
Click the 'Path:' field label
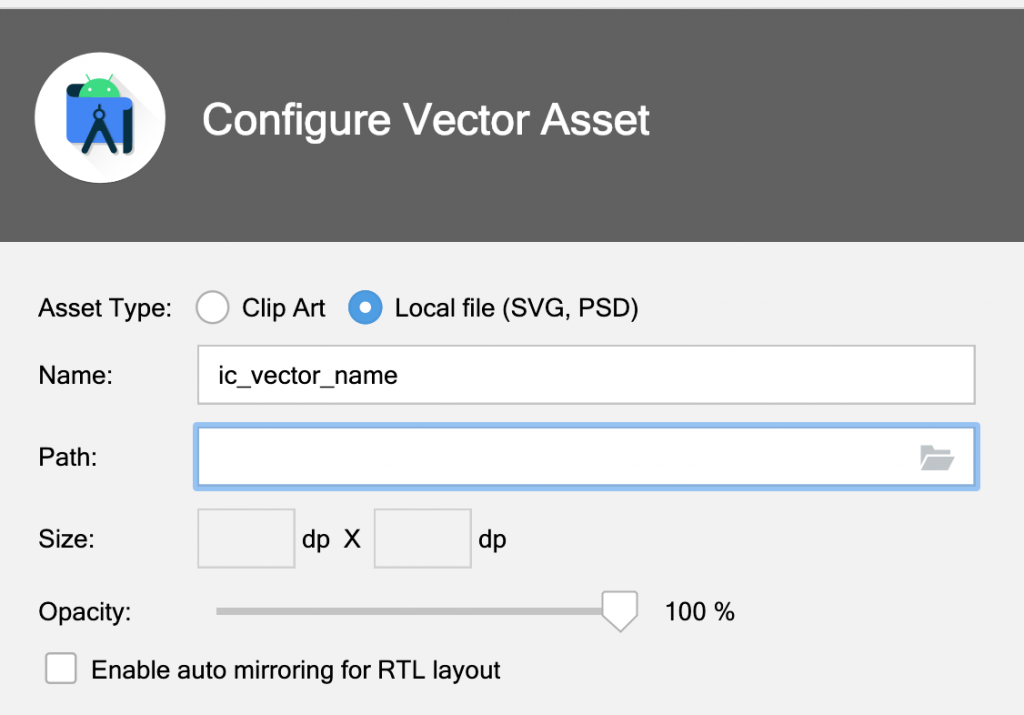point(68,458)
